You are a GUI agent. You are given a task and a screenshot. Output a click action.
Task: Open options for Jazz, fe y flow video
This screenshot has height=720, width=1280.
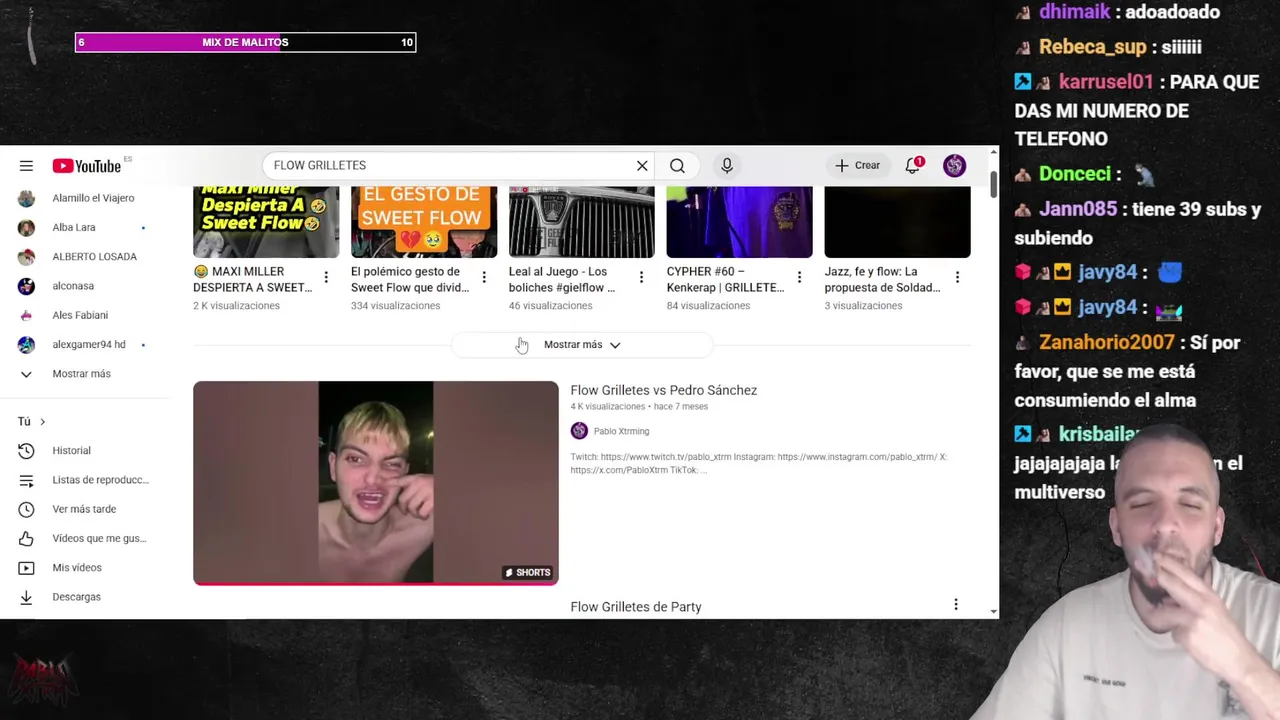pyautogui.click(x=957, y=277)
